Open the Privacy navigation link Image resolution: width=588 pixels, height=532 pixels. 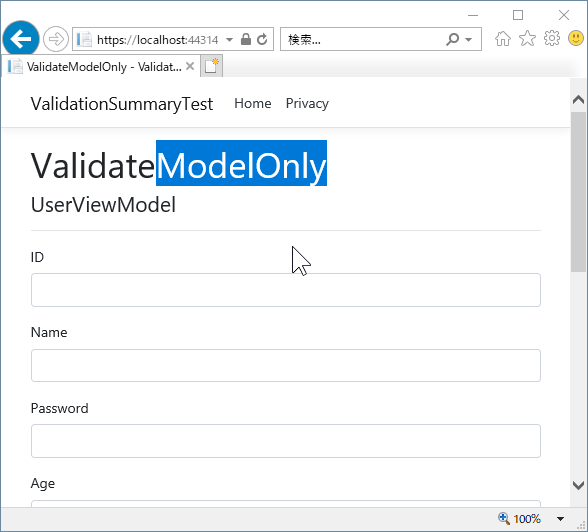[307, 103]
